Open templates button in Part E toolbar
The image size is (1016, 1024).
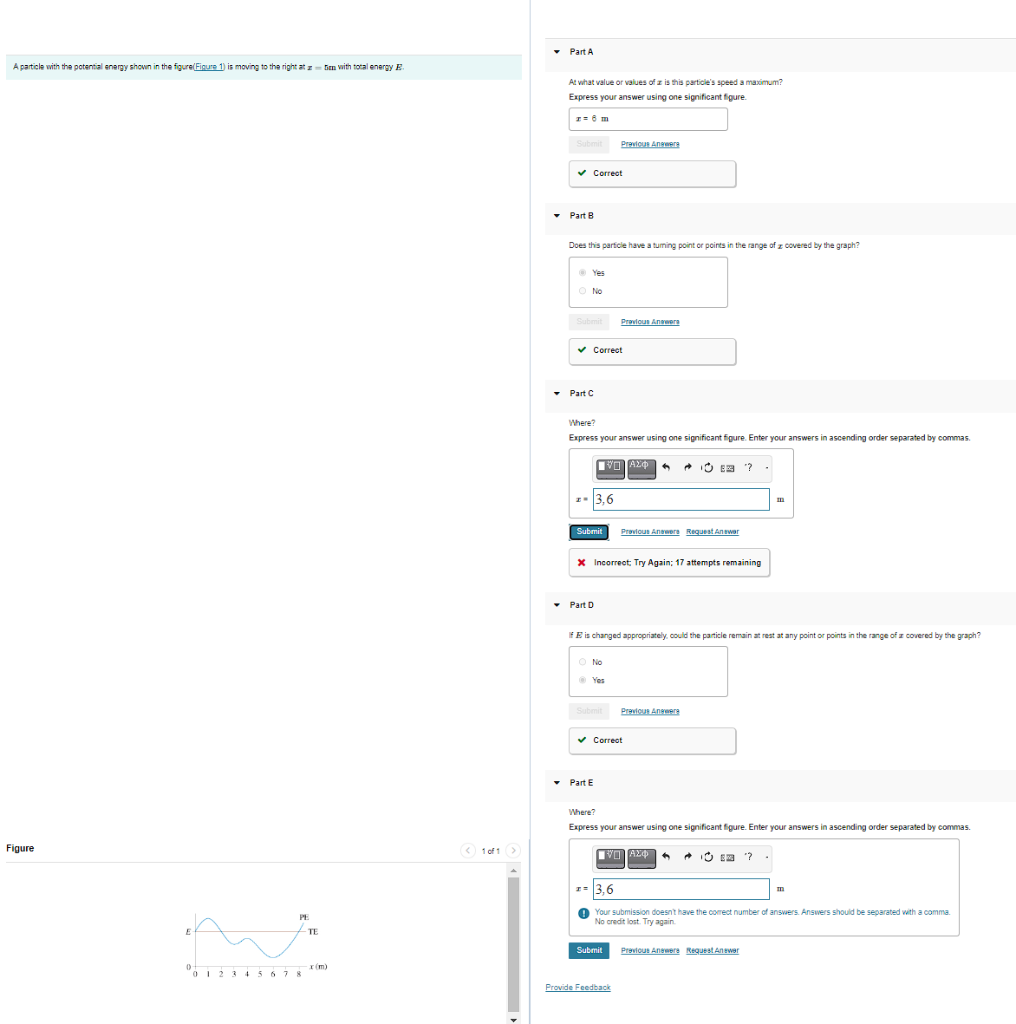click(611, 857)
